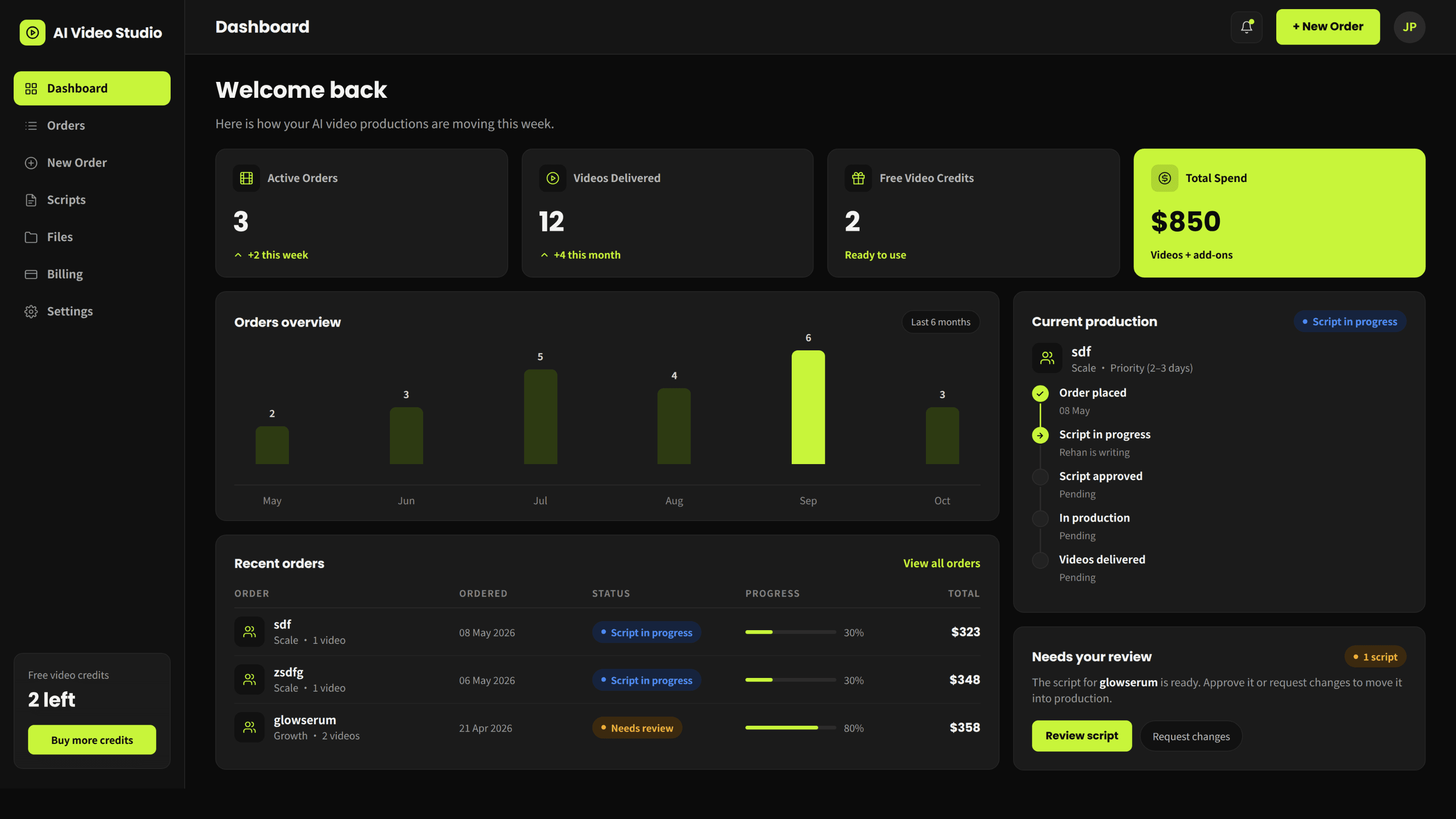The height and width of the screenshot is (819, 1456).
Task: Click the 80% progress bar for glowserum
Action: [790, 728]
